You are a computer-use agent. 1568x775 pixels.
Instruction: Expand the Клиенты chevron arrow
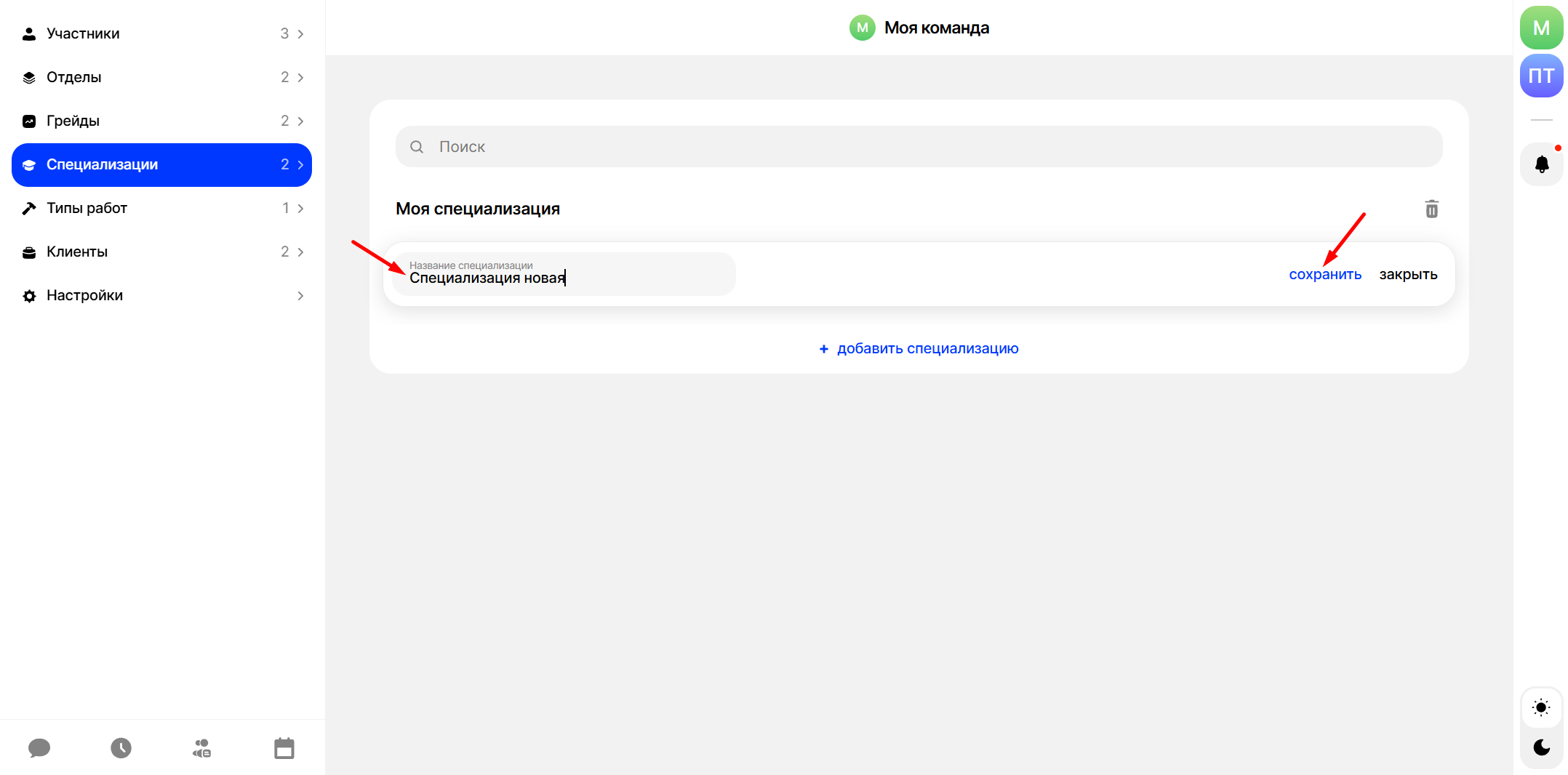tap(300, 252)
